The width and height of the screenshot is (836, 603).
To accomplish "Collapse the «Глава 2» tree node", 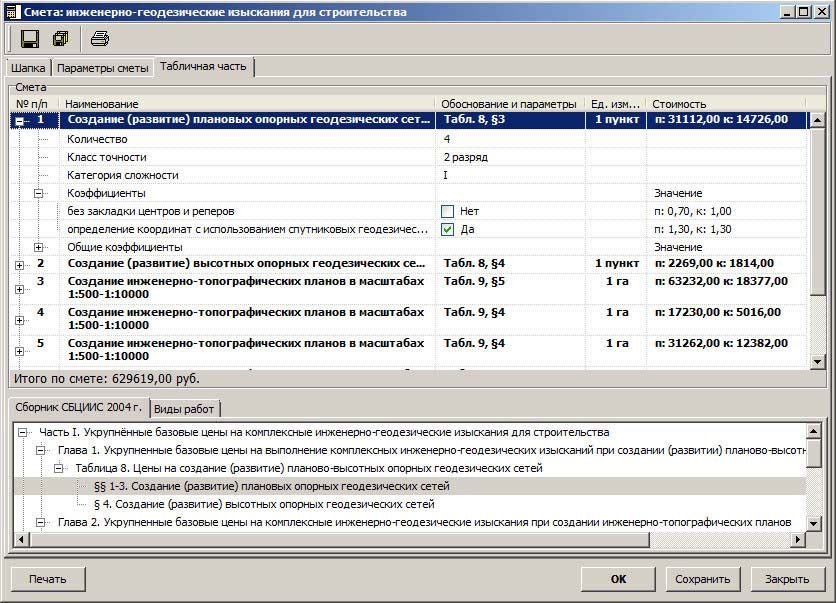I will pyautogui.click(x=41, y=522).
